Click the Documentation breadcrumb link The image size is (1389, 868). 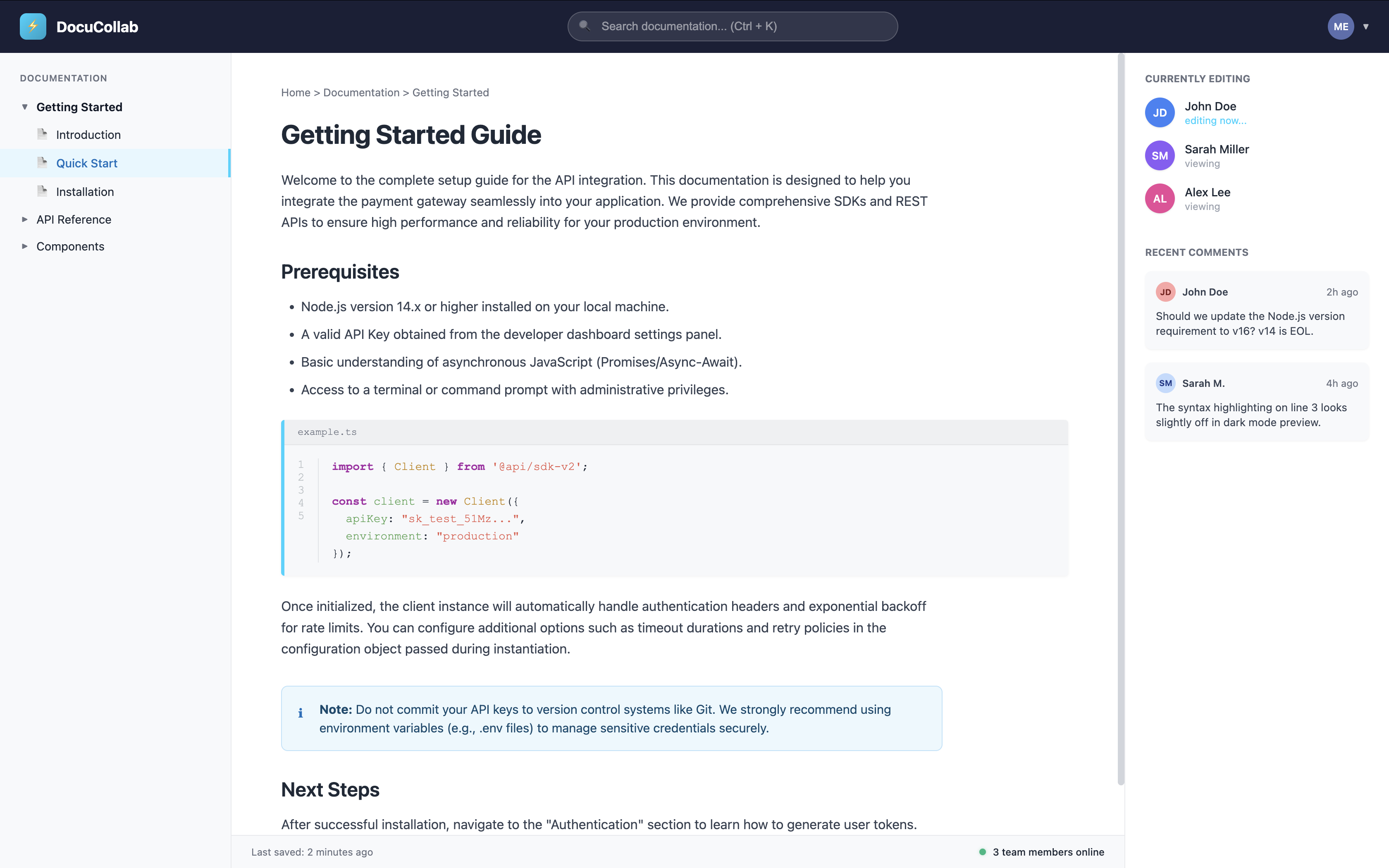click(x=361, y=93)
